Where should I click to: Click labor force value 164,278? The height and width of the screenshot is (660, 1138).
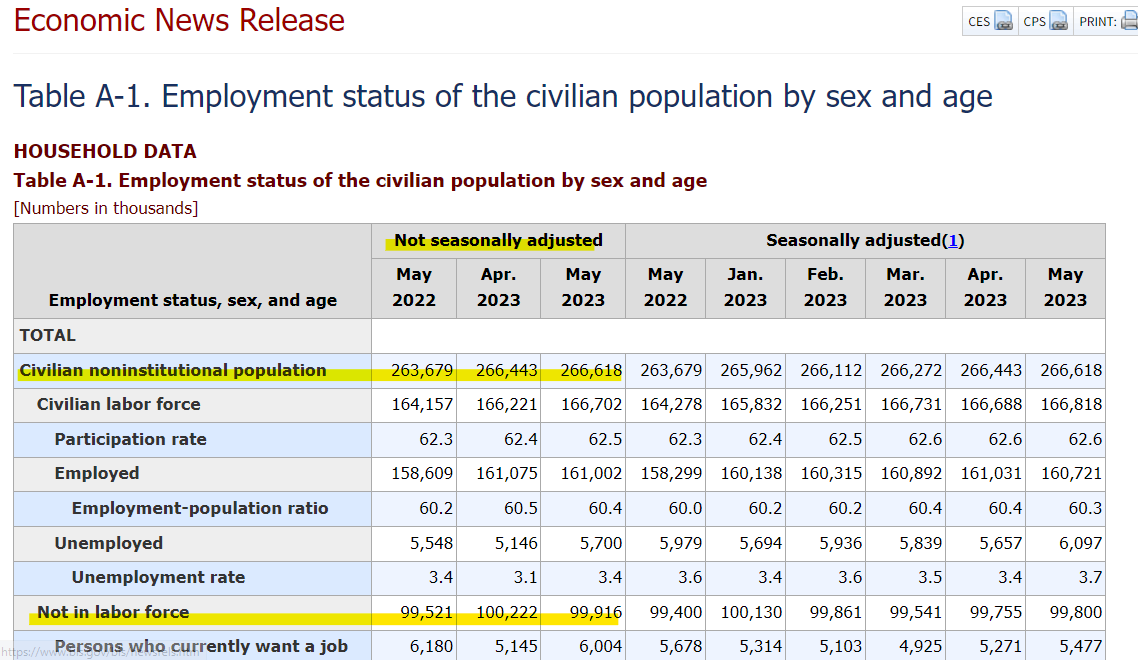[671, 404]
